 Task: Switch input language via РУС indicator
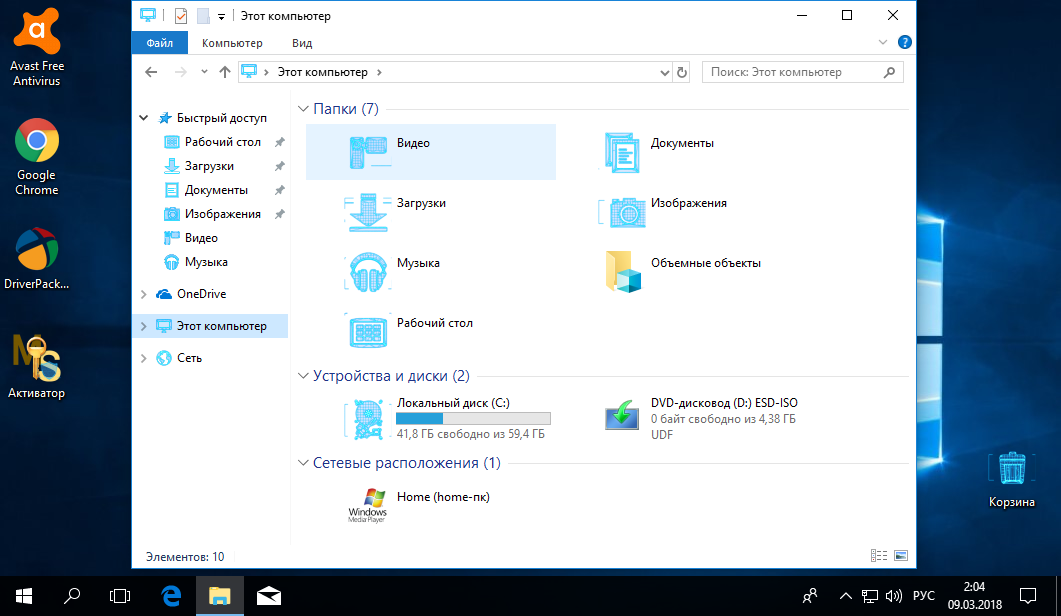click(x=924, y=596)
